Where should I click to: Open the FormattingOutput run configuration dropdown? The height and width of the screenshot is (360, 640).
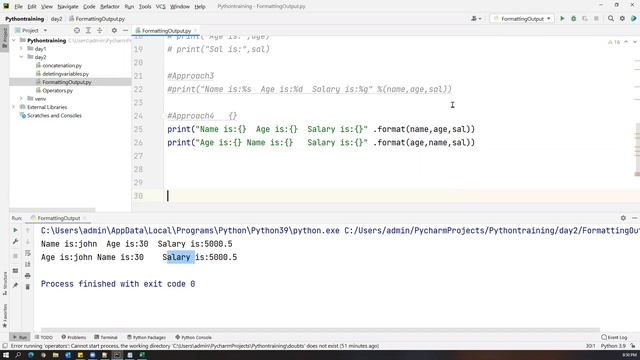(522, 18)
